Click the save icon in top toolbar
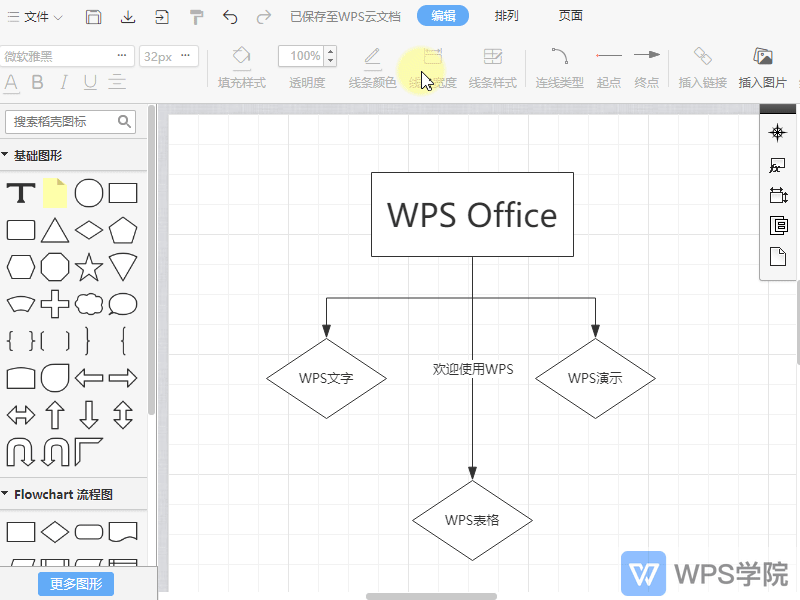Viewport: 800px width, 600px height. click(93, 17)
